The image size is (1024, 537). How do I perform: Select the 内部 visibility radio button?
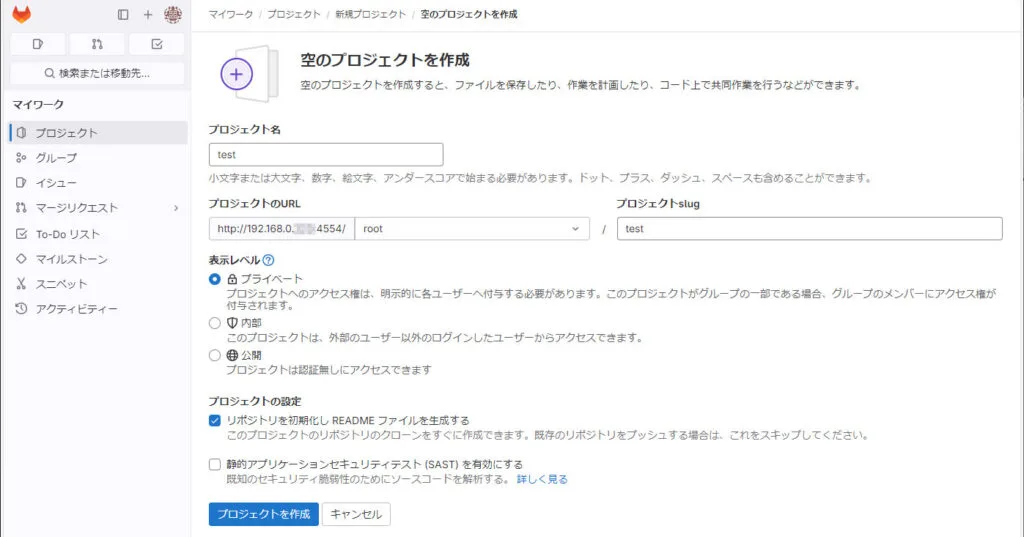coord(214,323)
